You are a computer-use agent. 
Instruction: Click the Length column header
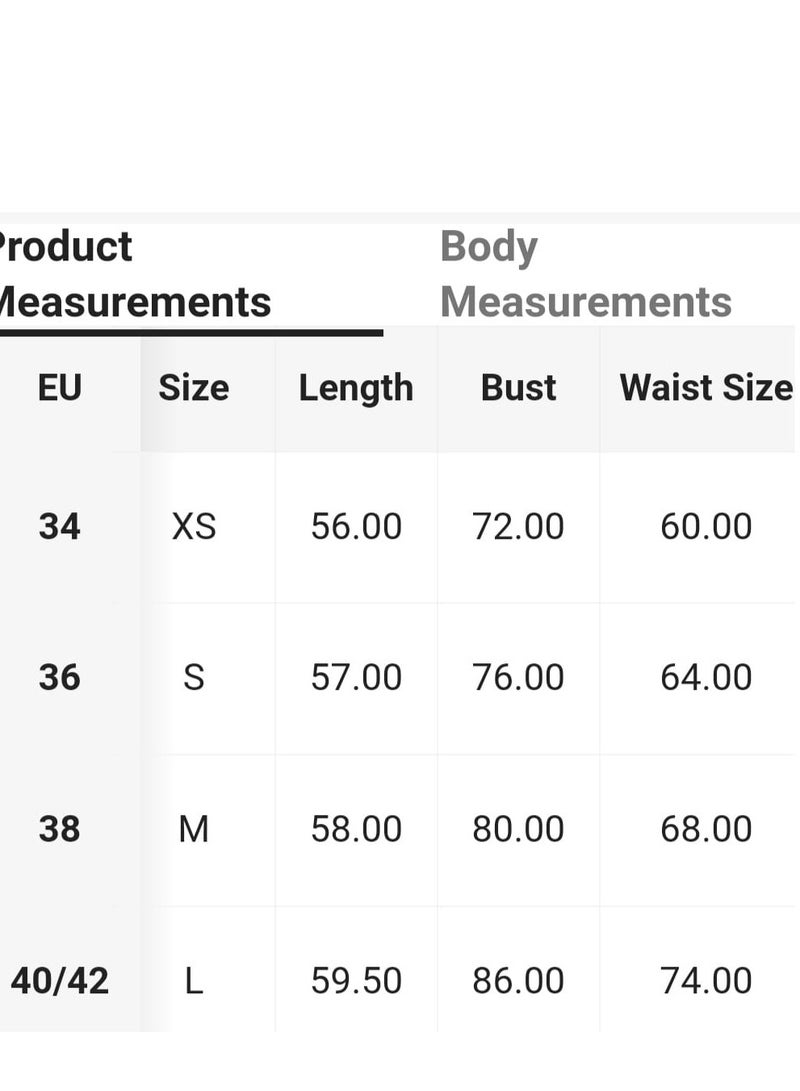(356, 388)
